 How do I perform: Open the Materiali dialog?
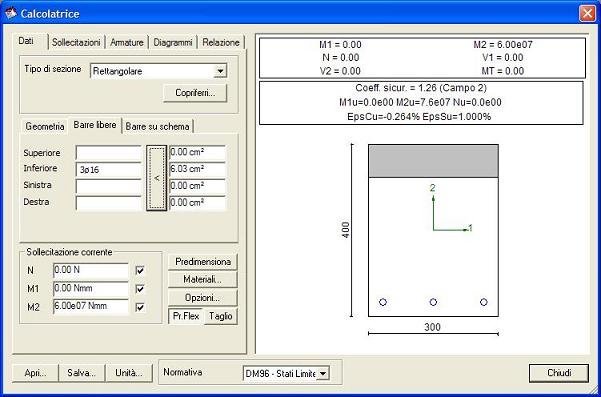click(203, 280)
